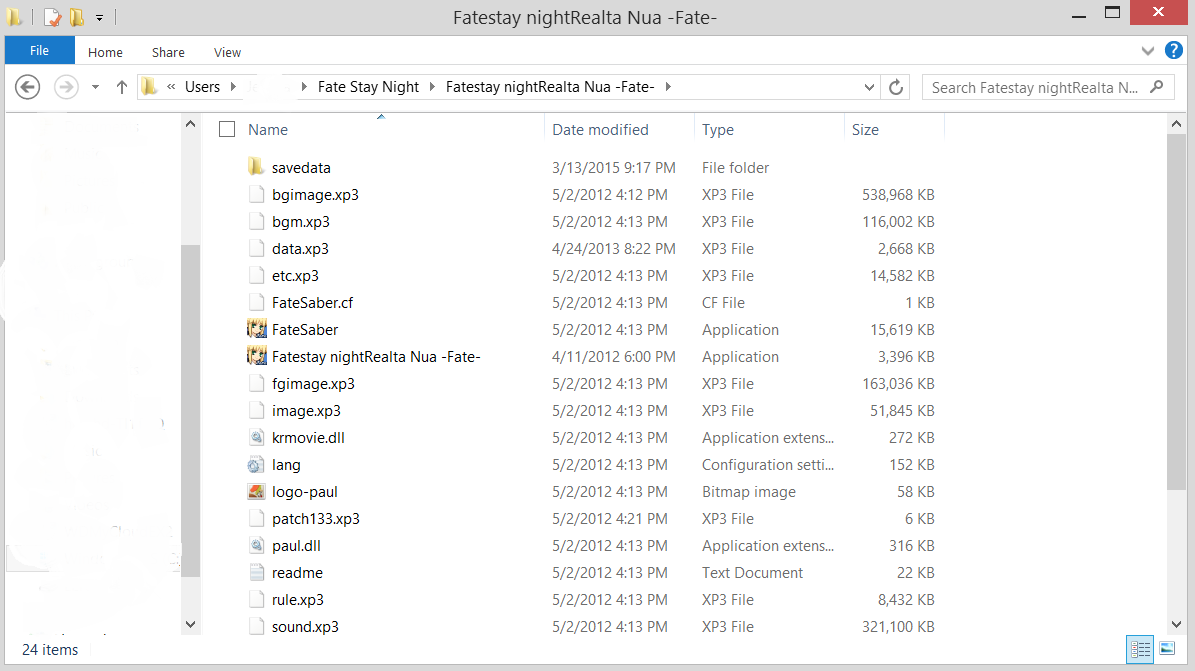This screenshot has height=671, width=1195.
Task: Select the savedata folder icon
Action: pyautogui.click(x=256, y=167)
